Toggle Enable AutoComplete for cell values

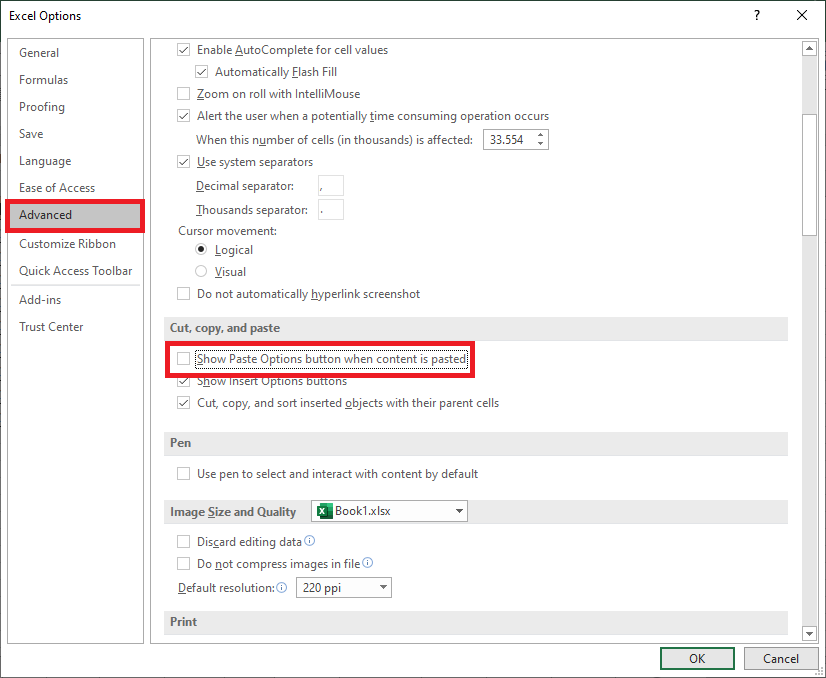tap(183, 50)
